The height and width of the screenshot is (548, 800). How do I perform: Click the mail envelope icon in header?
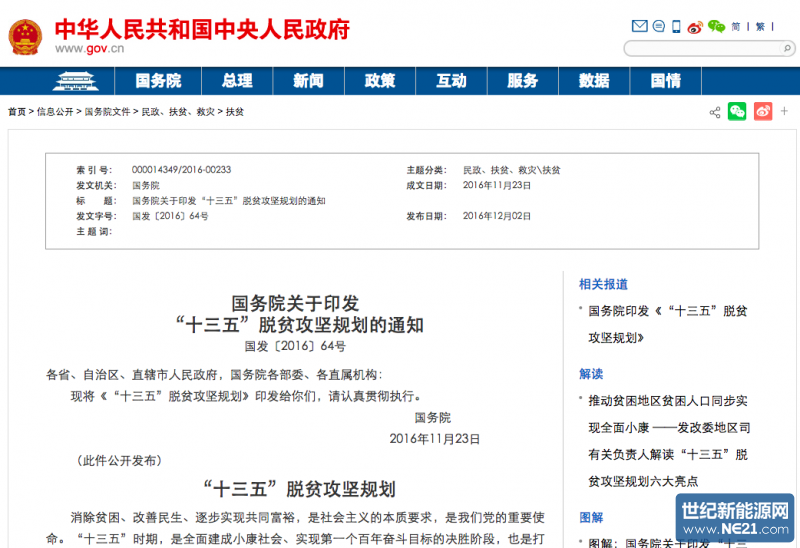click(640, 27)
